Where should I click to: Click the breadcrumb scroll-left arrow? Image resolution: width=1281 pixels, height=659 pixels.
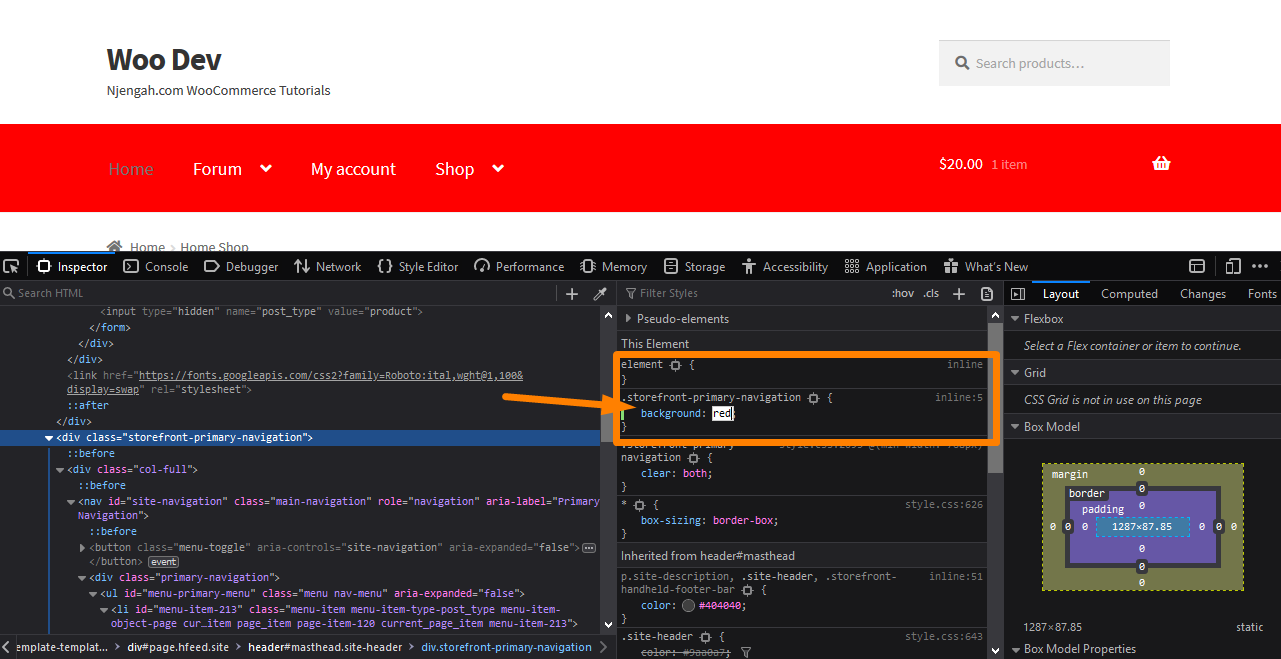pos(7,647)
